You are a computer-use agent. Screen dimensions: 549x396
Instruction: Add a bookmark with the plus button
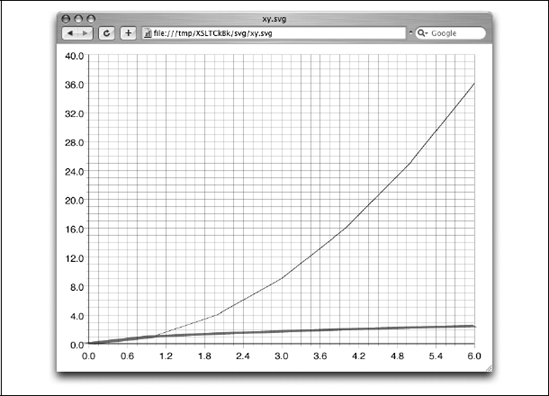coord(128,33)
